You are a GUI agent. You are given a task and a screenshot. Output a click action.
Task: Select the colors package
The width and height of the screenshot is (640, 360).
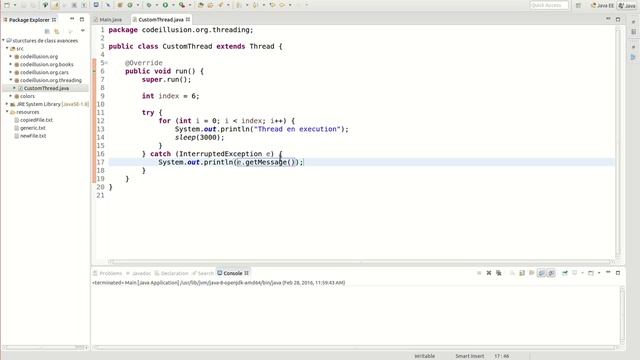pyautogui.click(x=27, y=96)
